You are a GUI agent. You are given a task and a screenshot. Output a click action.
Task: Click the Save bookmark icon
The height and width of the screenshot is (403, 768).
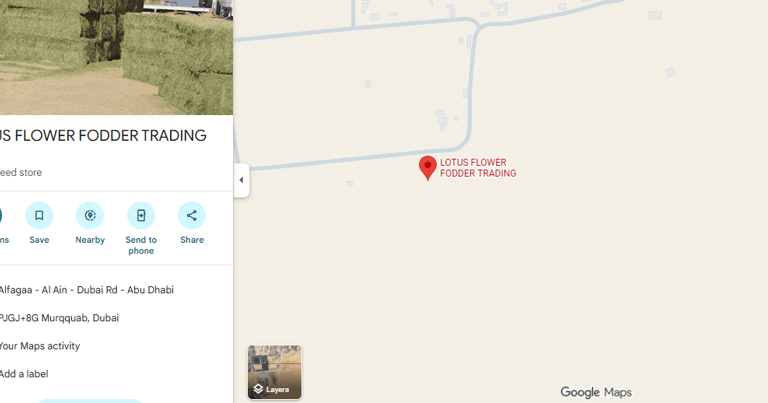[x=39, y=215]
